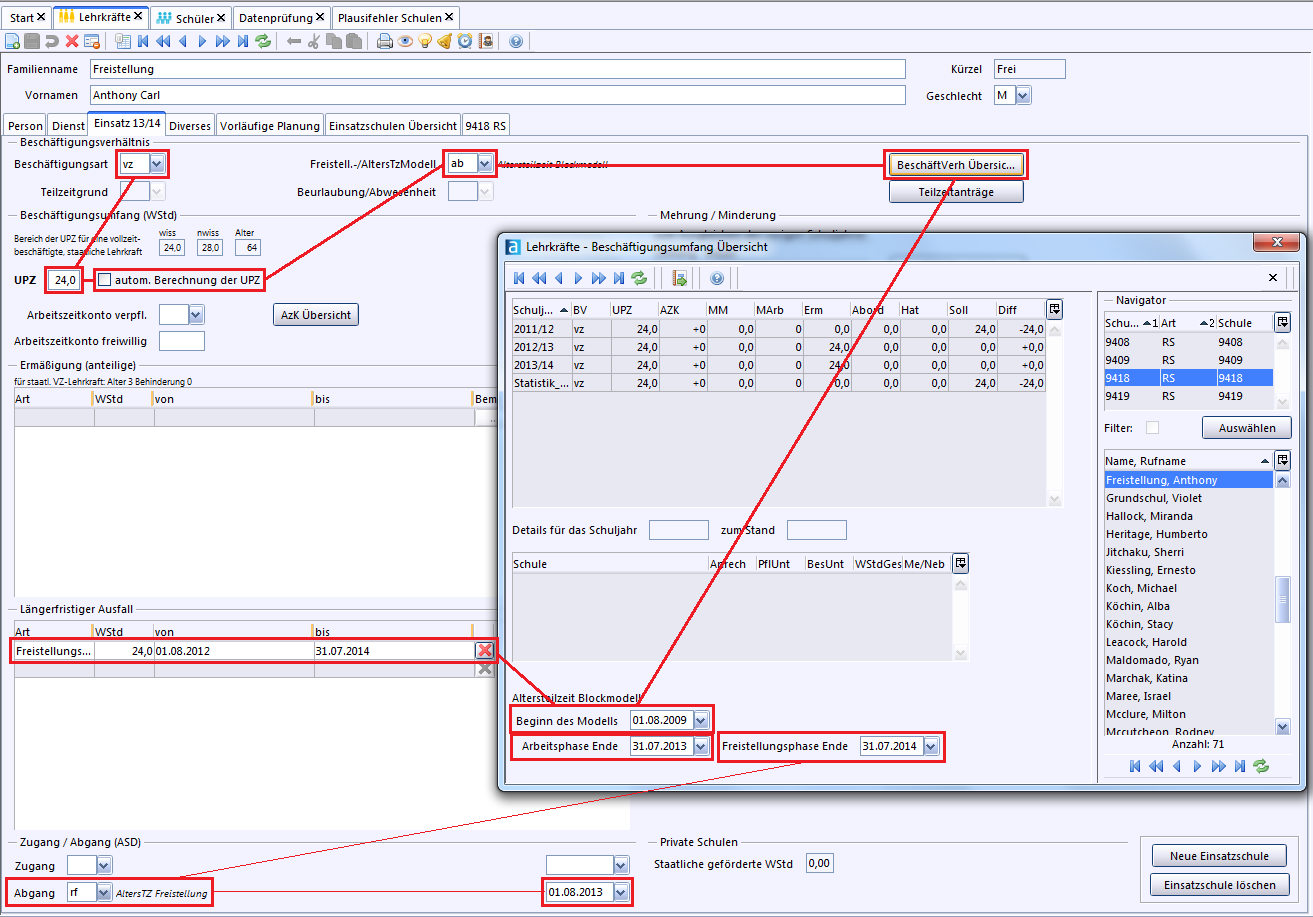Click the Familienname field
This screenshot has height=917, width=1313.
pos(498,69)
